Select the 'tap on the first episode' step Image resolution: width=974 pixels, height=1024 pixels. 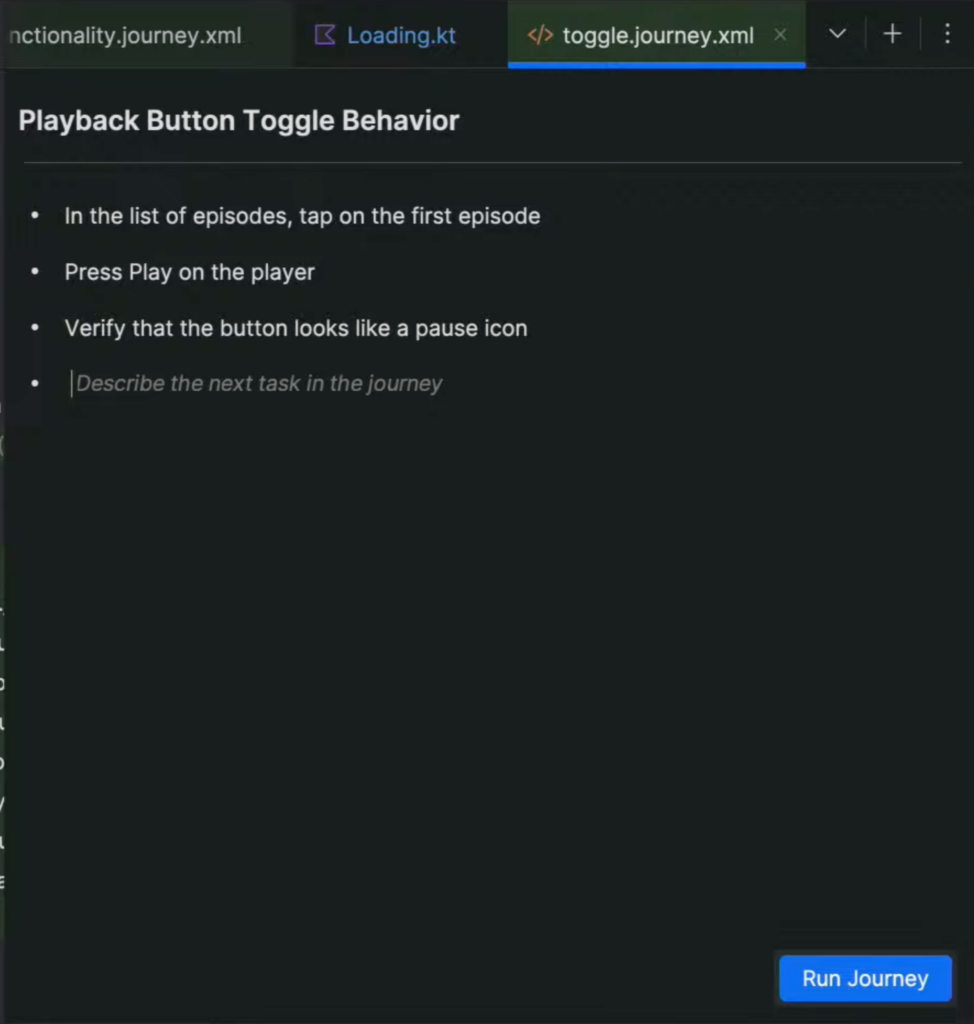tap(302, 216)
